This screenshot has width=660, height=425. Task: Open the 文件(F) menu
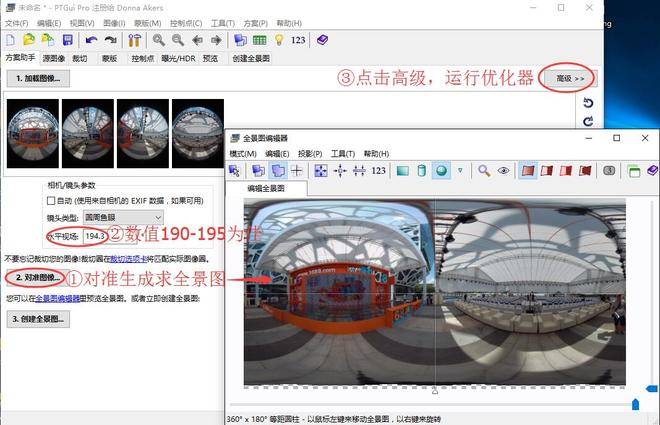coord(17,23)
